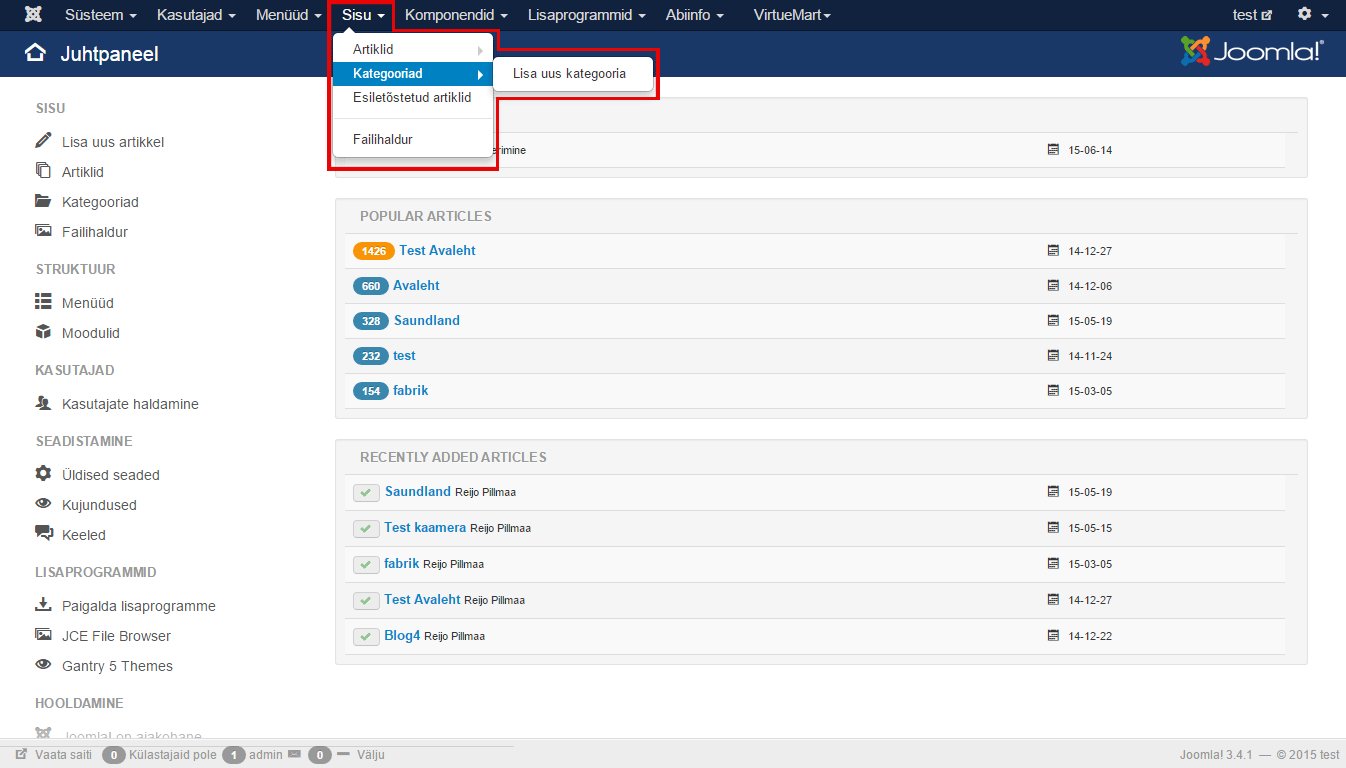Screen dimensions: 1346x768
Task: Open Kasutajate haldamine sidebar link
Action: tap(130, 404)
